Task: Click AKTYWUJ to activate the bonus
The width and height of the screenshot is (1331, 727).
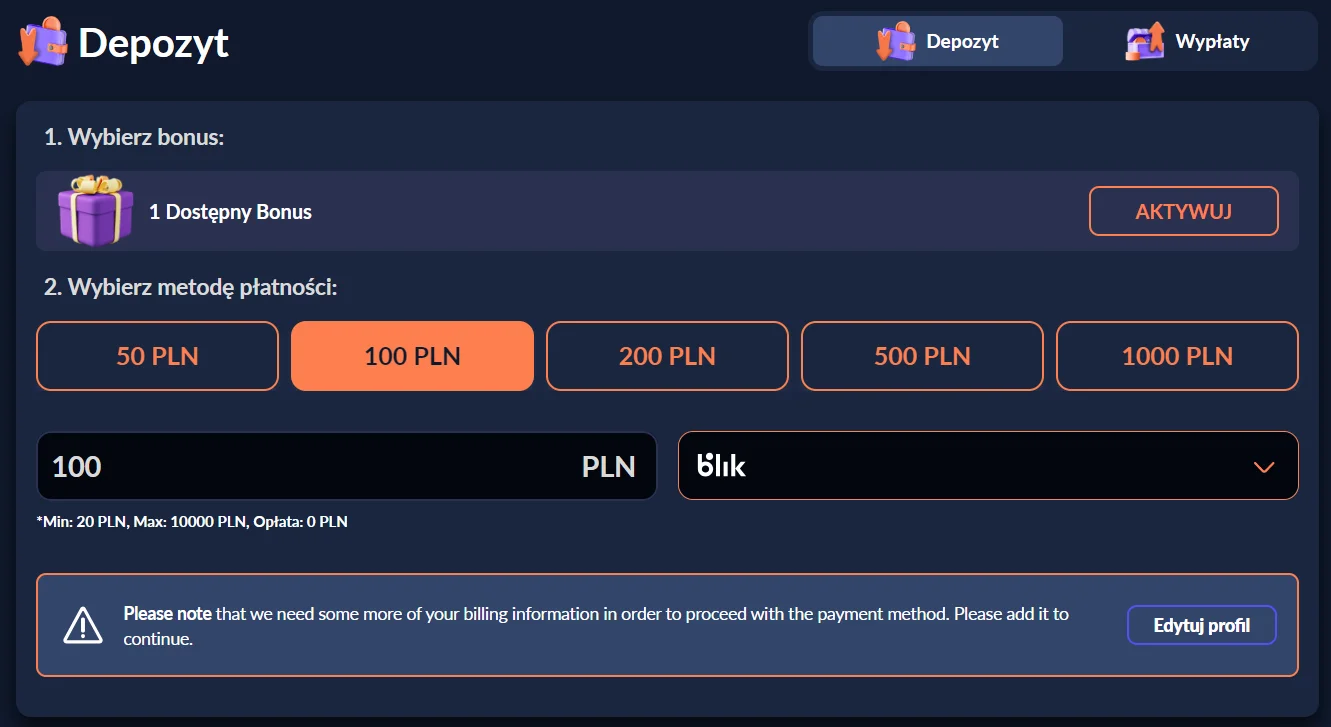Action: (x=1183, y=210)
